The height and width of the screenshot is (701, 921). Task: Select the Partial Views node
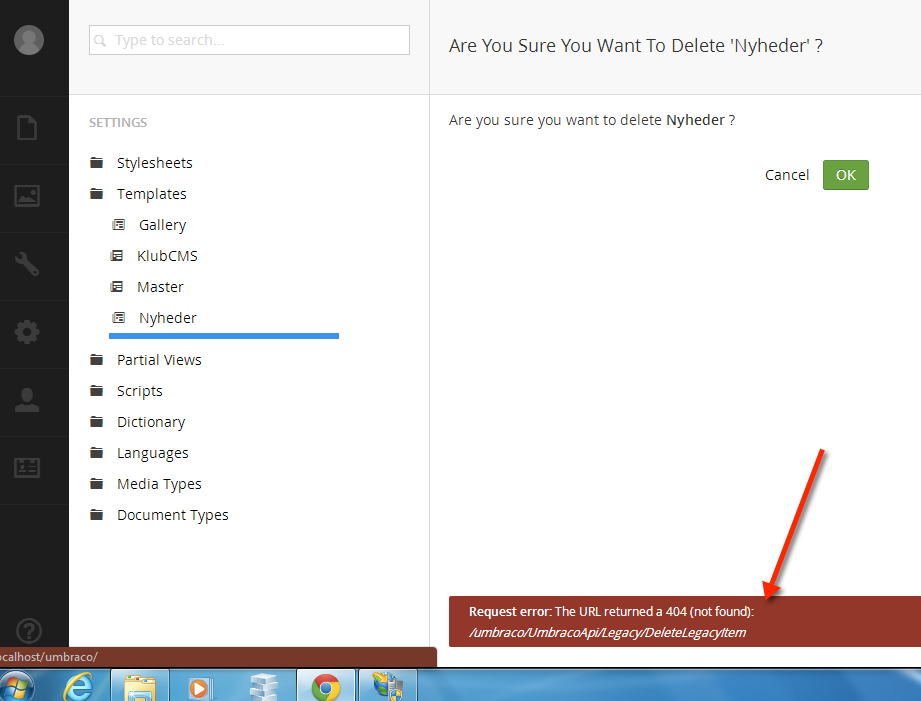coord(159,360)
